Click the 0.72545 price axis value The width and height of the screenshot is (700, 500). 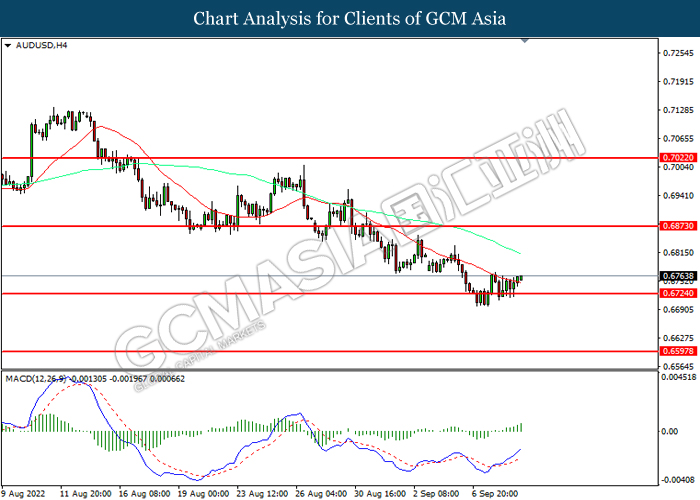click(x=679, y=53)
